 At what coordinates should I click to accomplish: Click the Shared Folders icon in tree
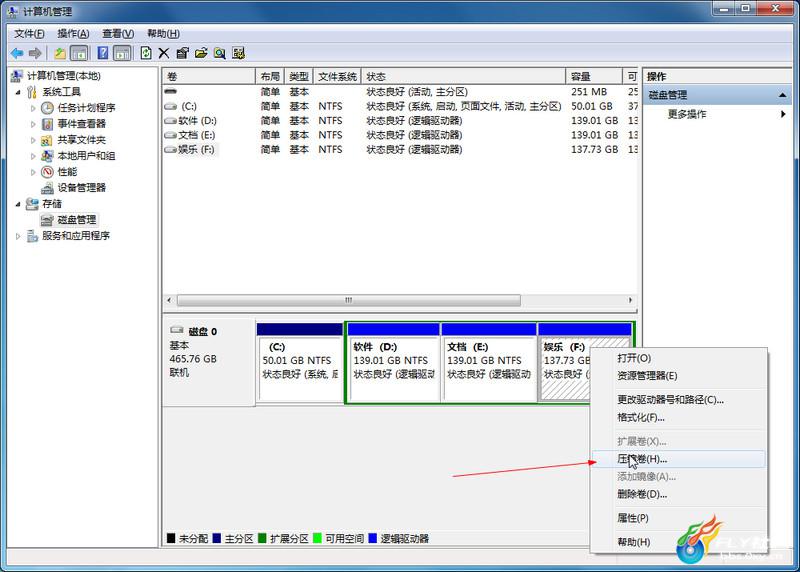coord(47,140)
